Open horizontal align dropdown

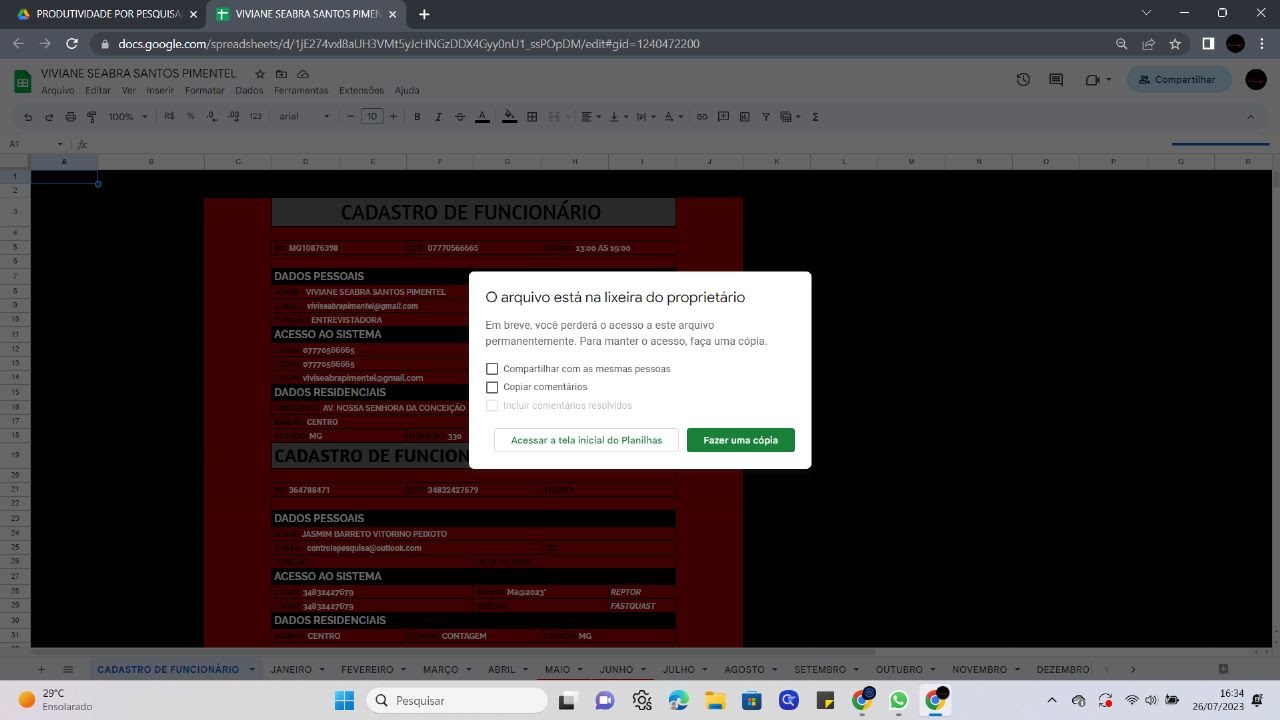pyautogui.click(x=591, y=117)
